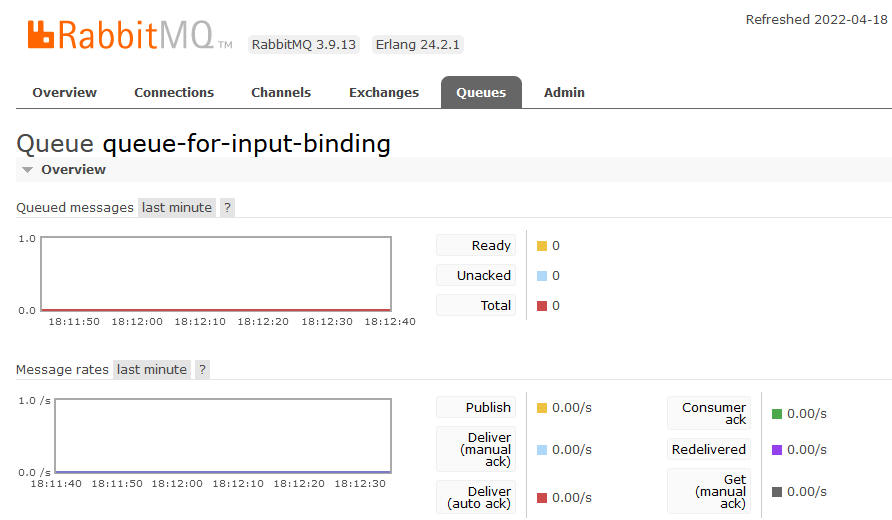Go to the Exchanges tab

(x=384, y=92)
